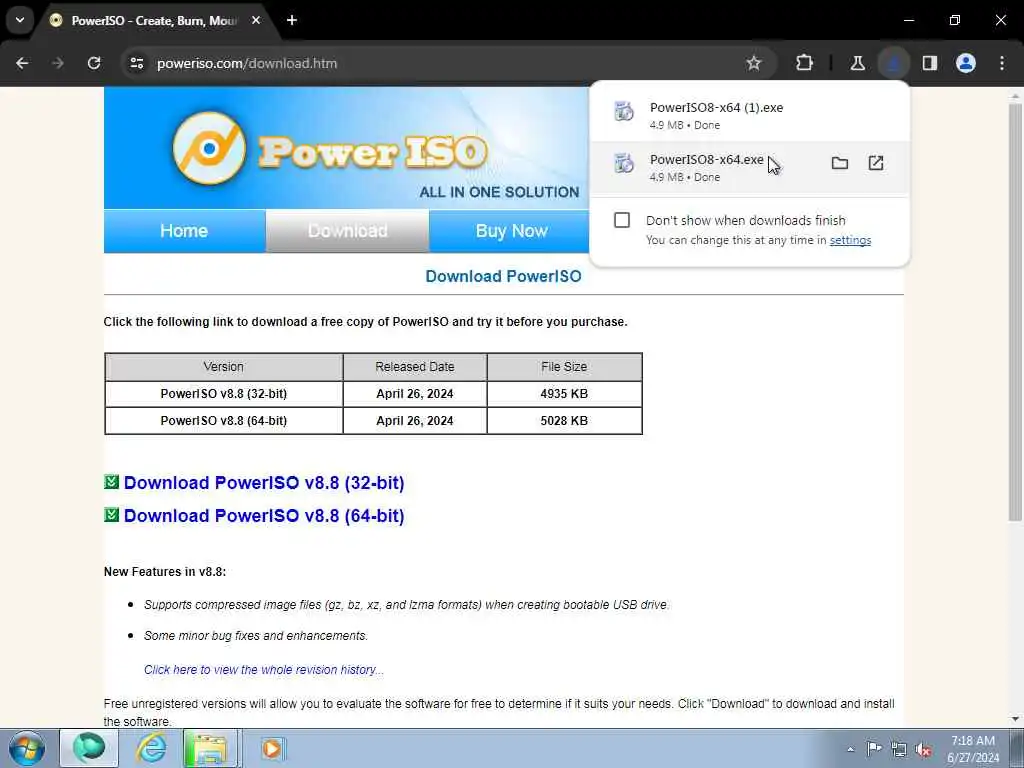This screenshot has height=768, width=1024.
Task: Expand the tab search dropdown arrow
Action: 20,20
